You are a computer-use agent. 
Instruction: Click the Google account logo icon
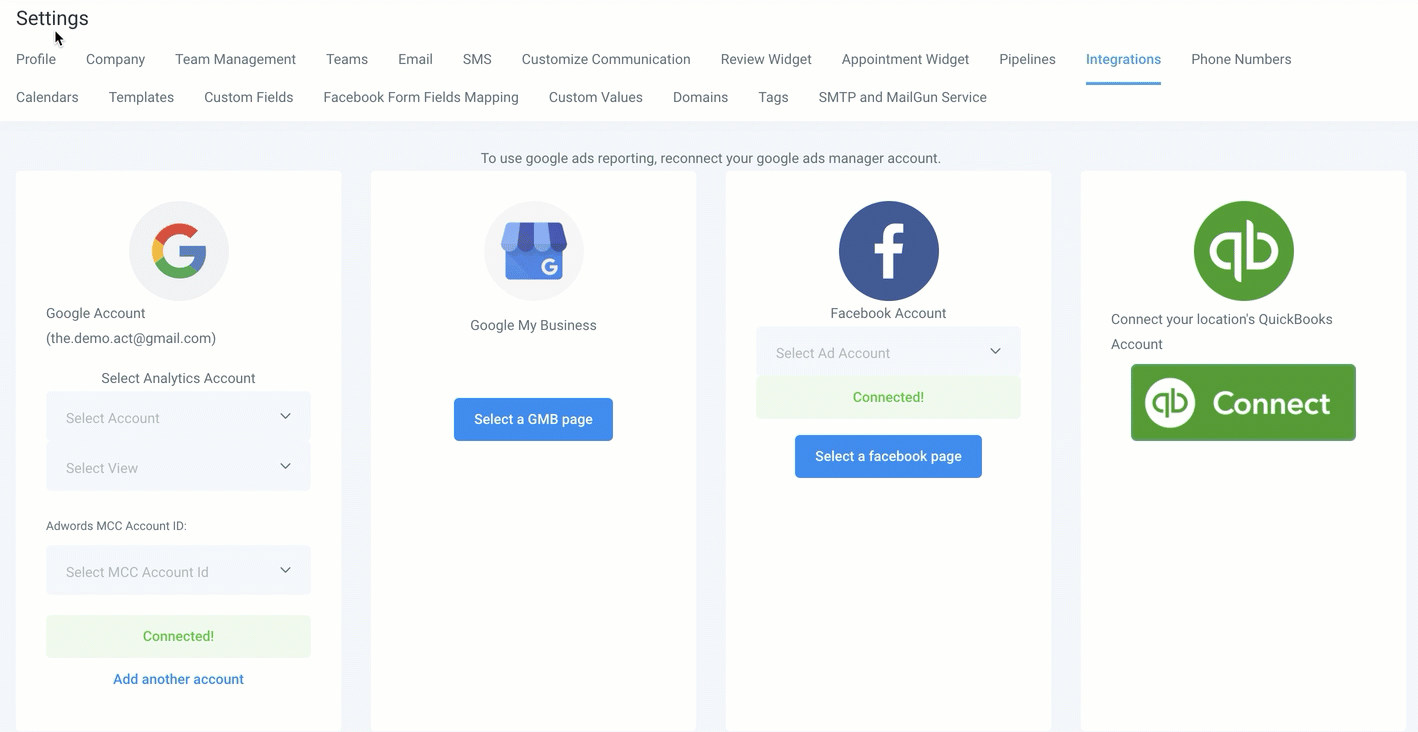tap(179, 251)
